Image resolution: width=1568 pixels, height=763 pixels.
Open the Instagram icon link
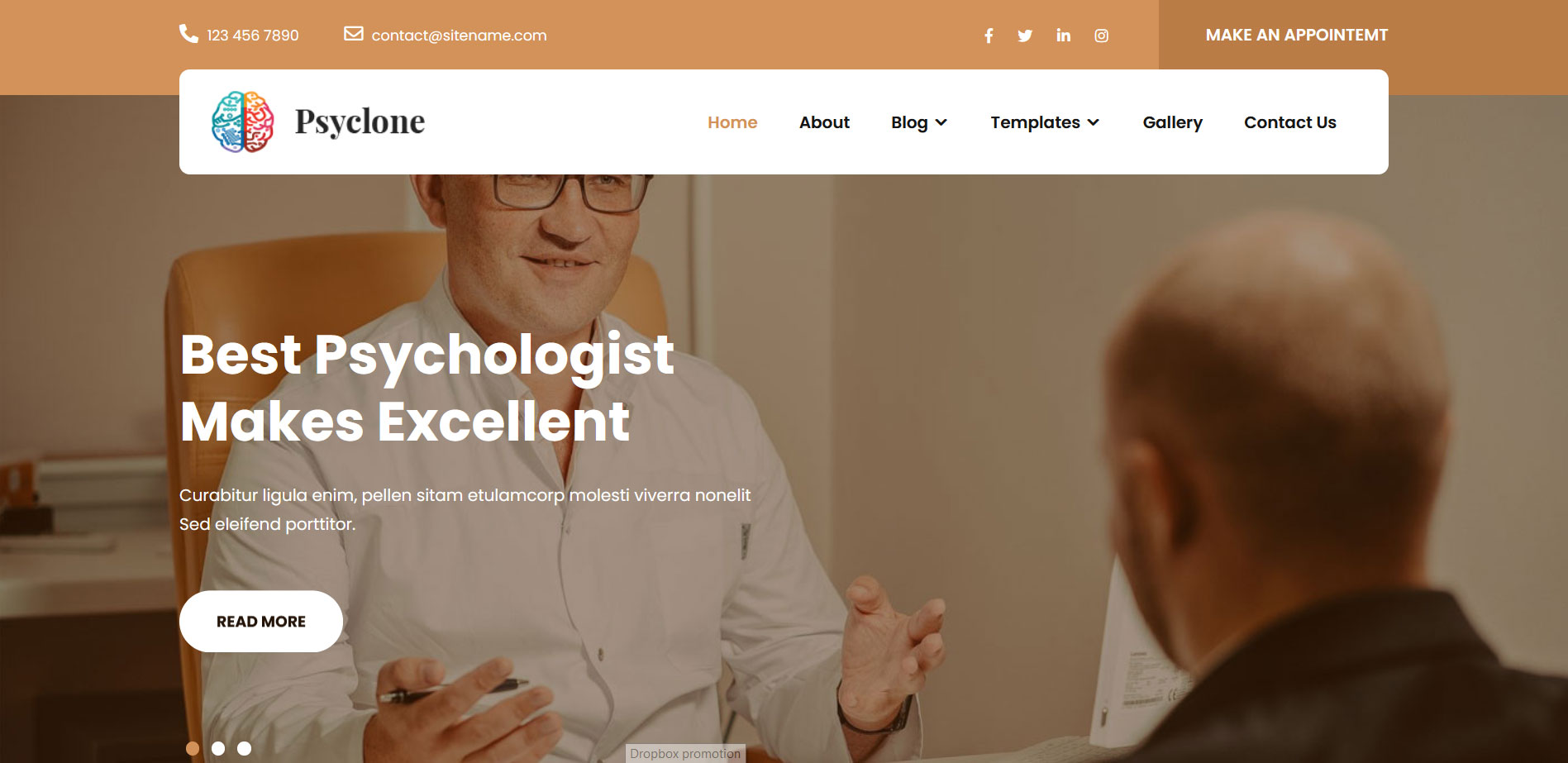tap(1101, 36)
